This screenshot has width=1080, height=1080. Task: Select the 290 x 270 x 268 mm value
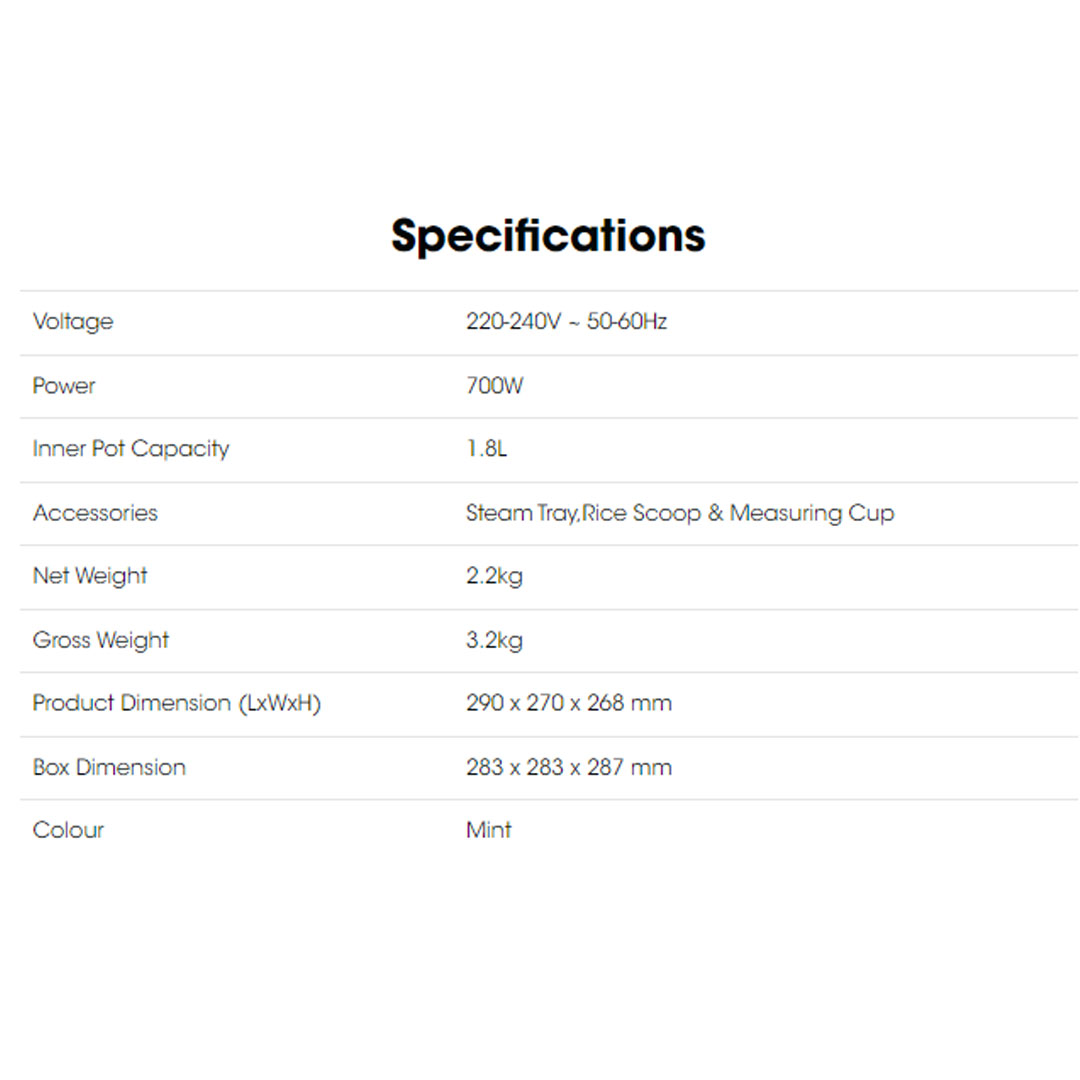(x=569, y=703)
